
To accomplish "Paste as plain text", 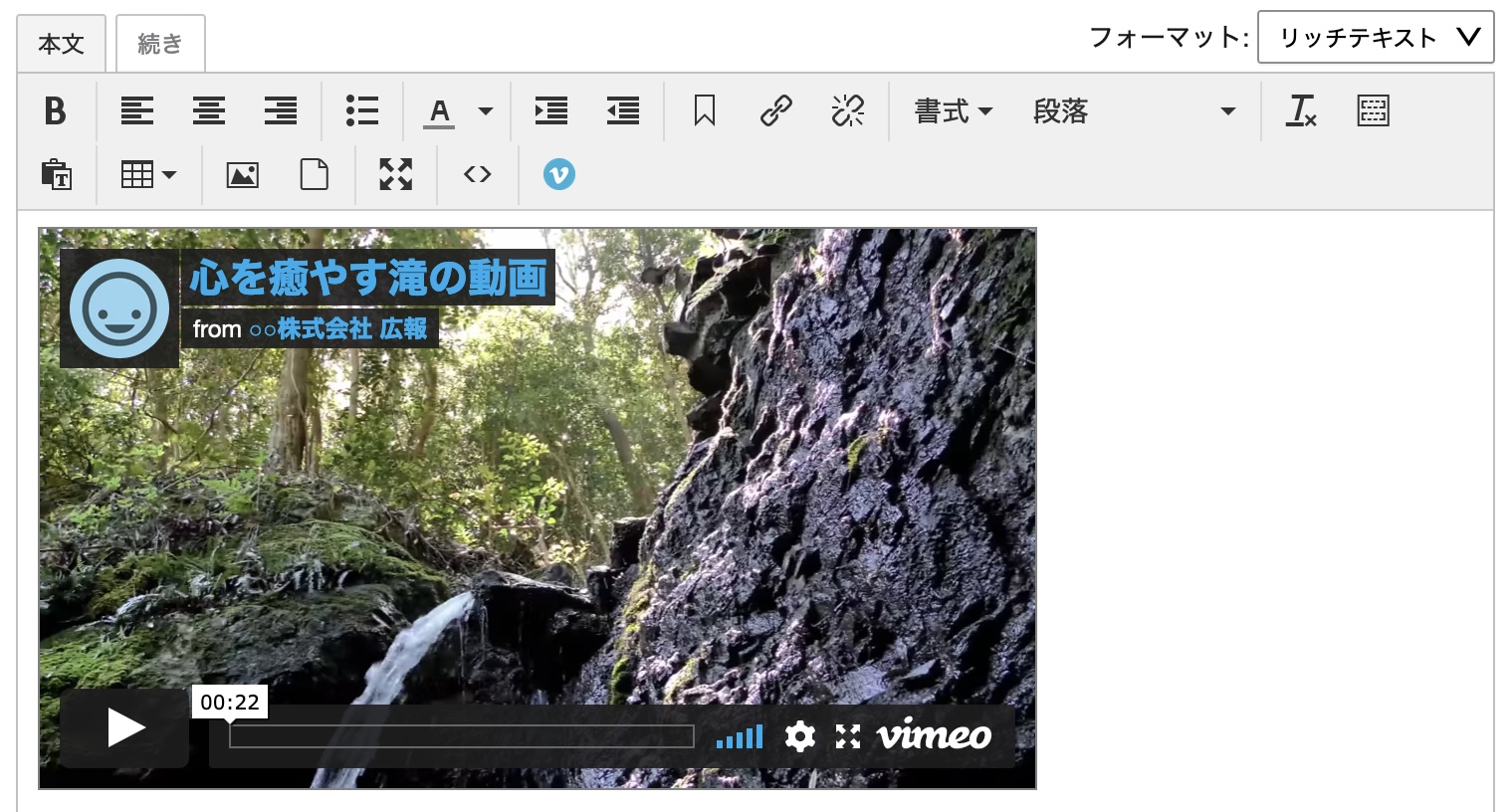I will (56, 174).
